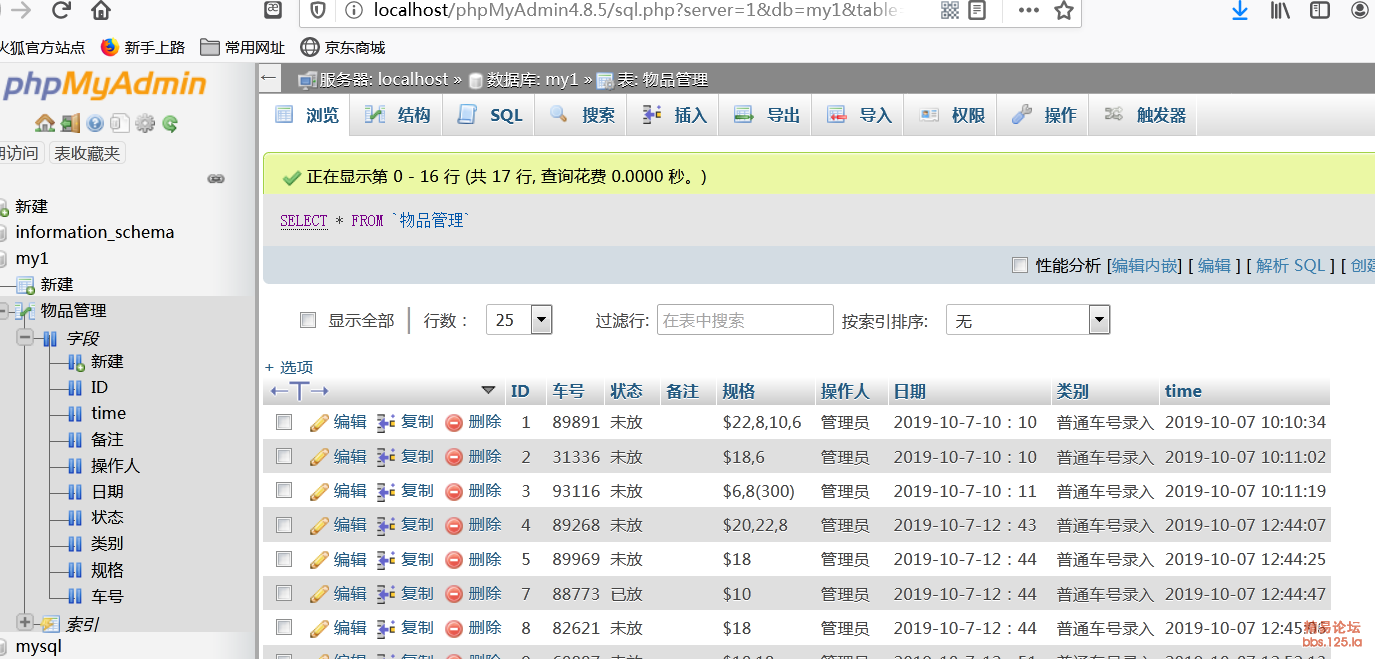
Task: Click the 表收藏夹 favorites button
Action: click(x=87, y=153)
